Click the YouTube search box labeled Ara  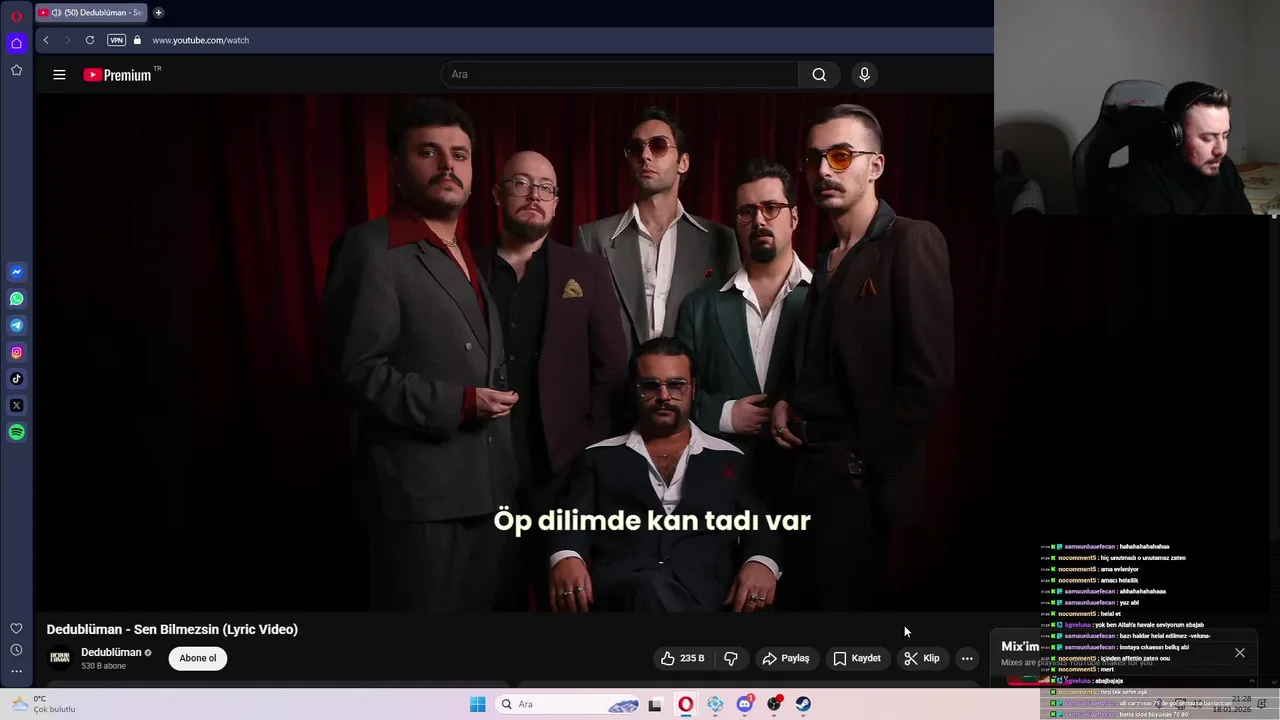(620, 75)
